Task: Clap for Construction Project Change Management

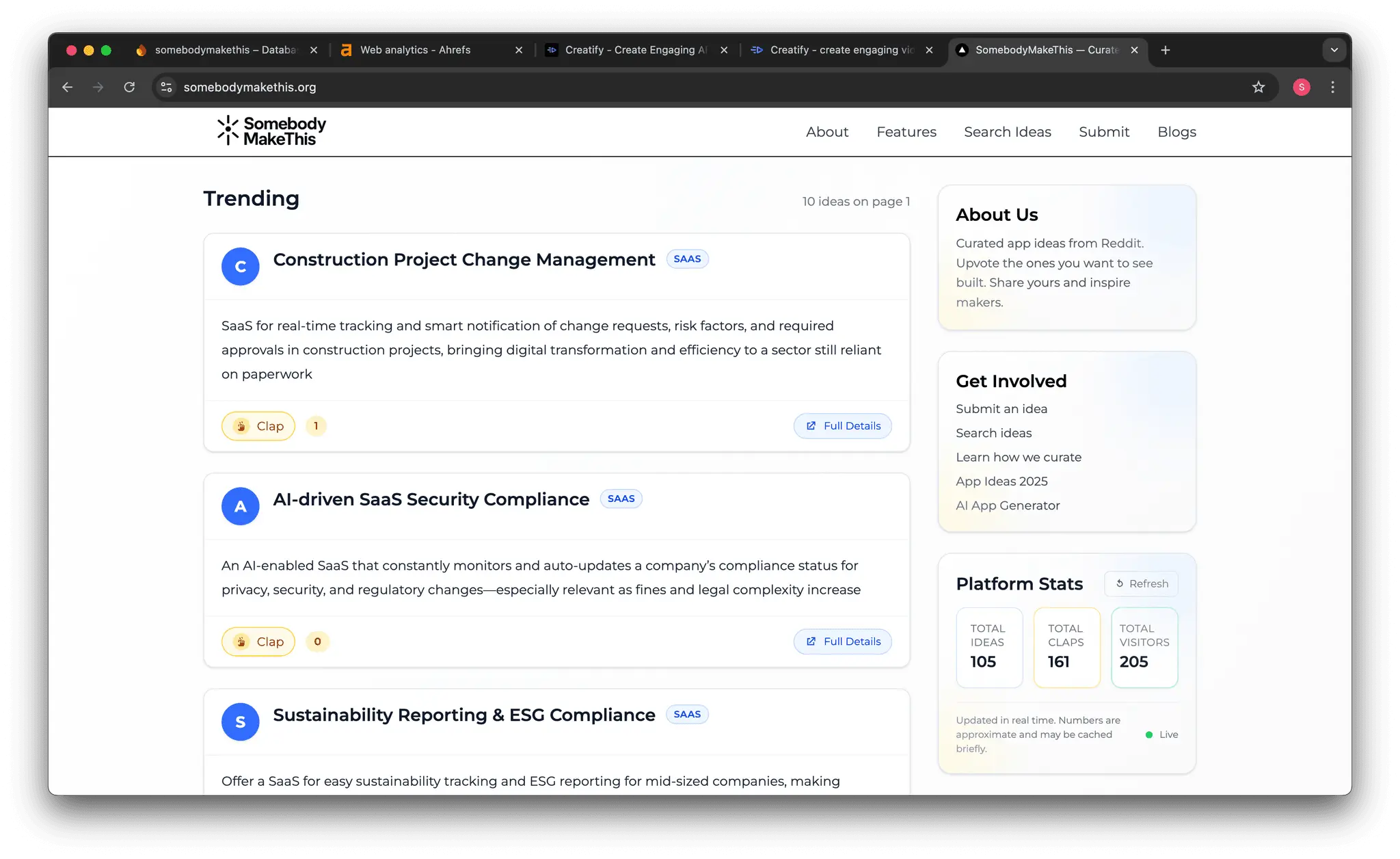Action: [258, 426]
